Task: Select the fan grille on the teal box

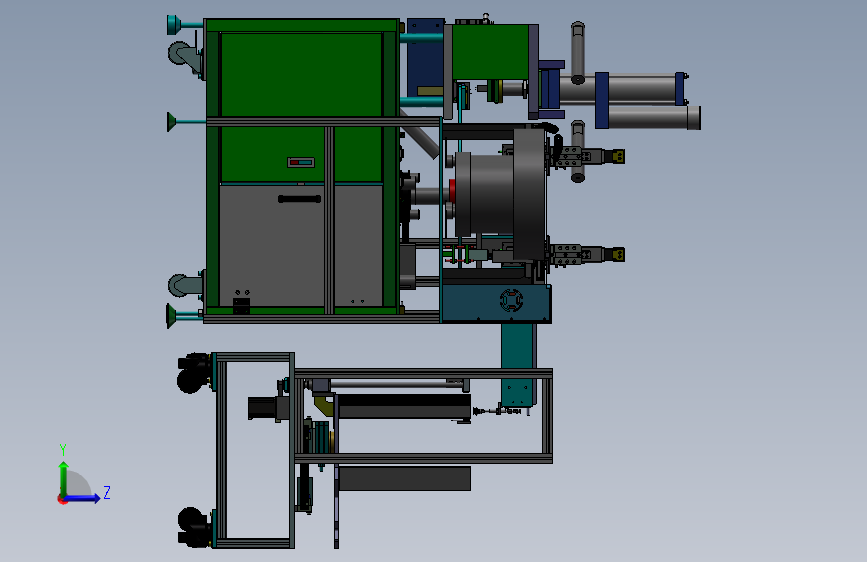Action: (x=511, y=300)
